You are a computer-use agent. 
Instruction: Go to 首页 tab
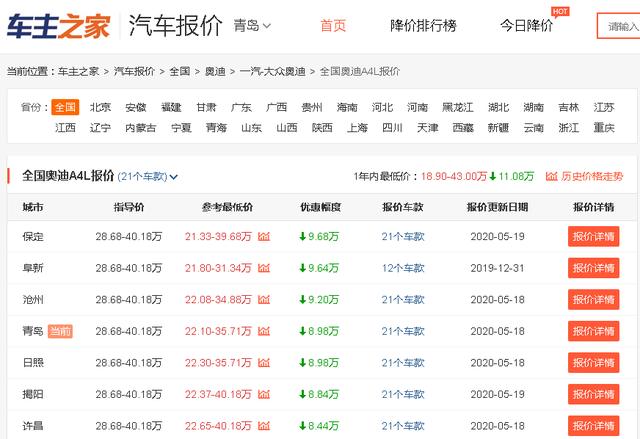tap(333, 26)
